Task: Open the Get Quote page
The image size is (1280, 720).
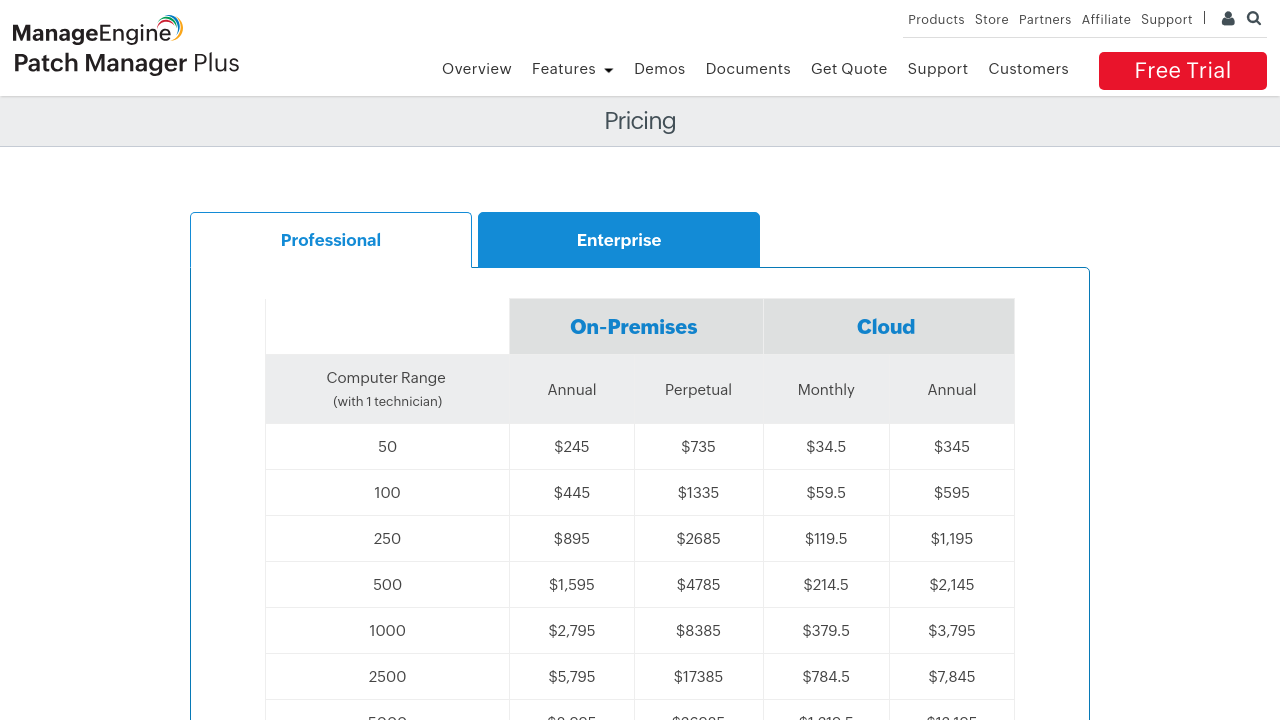Action: coord(848,69)
